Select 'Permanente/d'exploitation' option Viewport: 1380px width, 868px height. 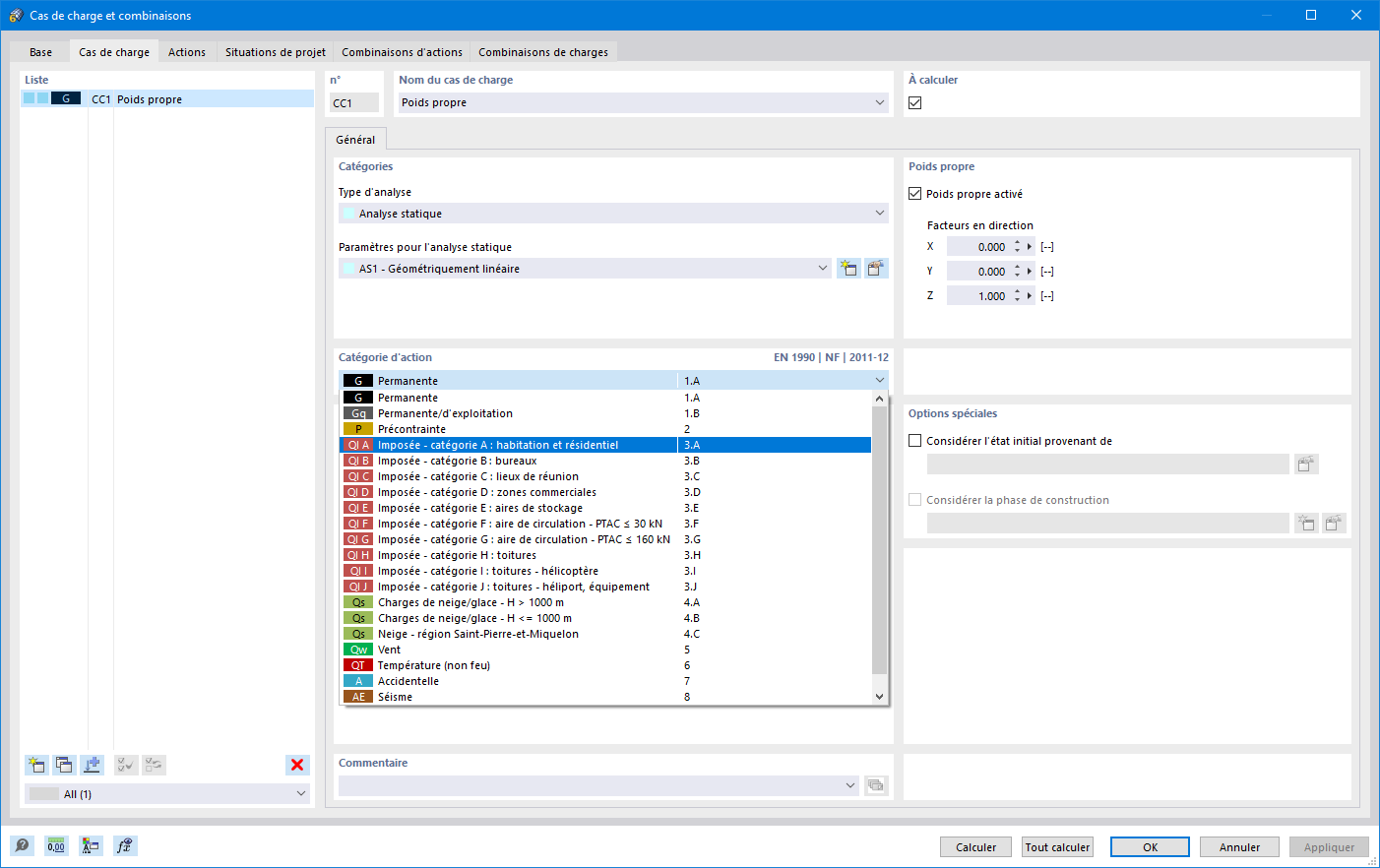tap(605, 413)
